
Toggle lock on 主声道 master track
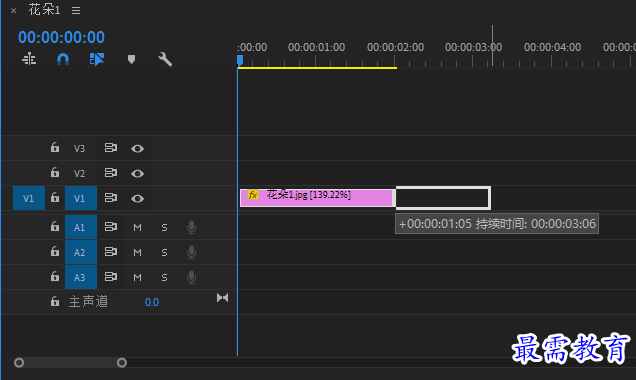coord(55,301)
